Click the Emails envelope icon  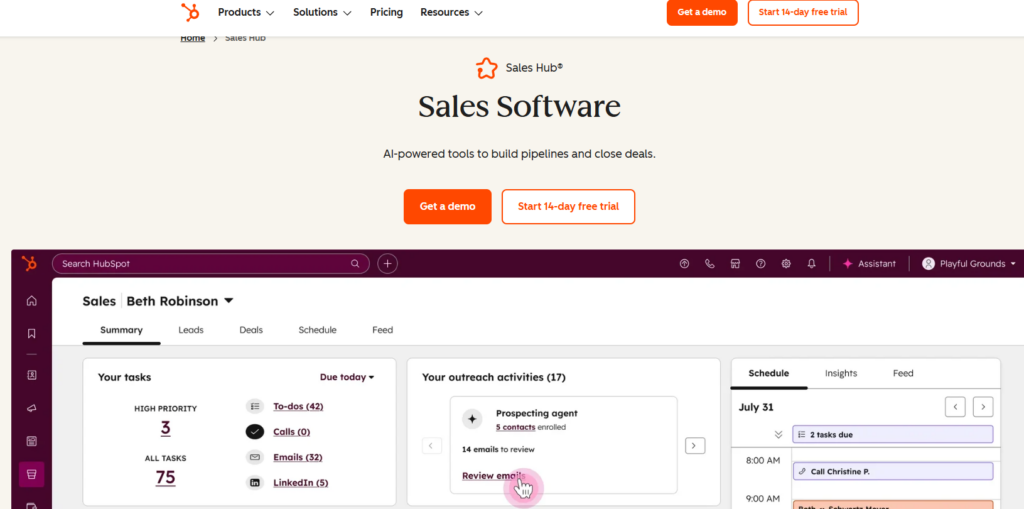tap(255, 457)
